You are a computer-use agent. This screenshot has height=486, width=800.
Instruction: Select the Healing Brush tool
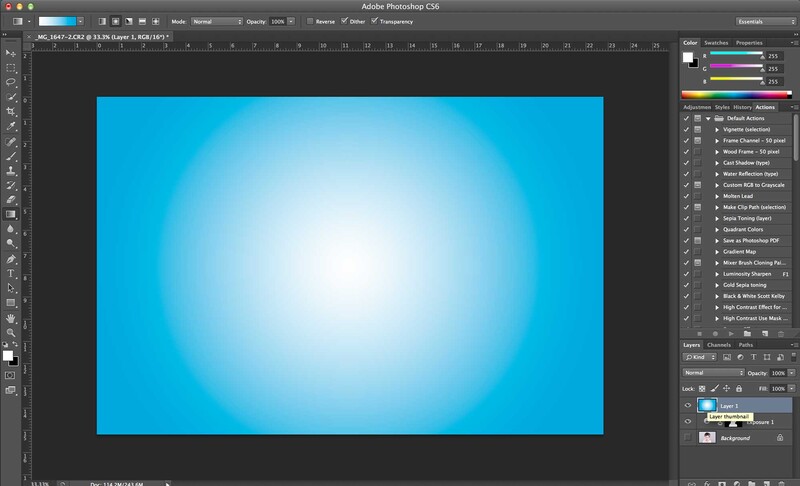coord(10,141)
